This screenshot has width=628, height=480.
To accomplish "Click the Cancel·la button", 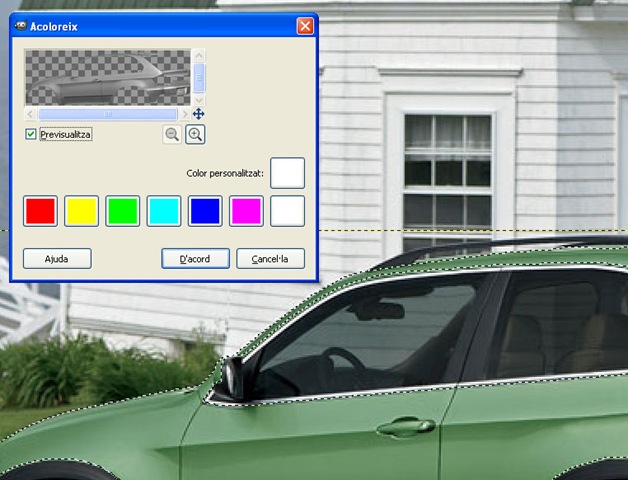I will coord(270,259).
